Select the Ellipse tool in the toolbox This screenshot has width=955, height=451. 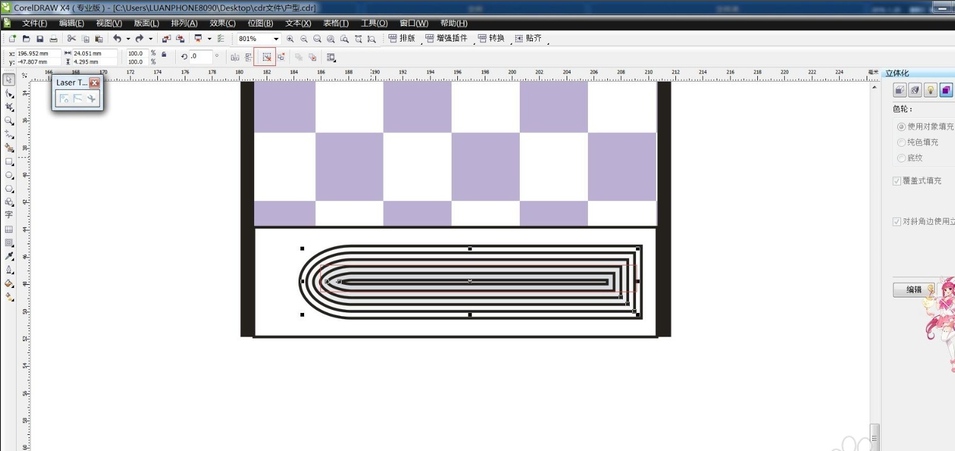coord(9,175)
